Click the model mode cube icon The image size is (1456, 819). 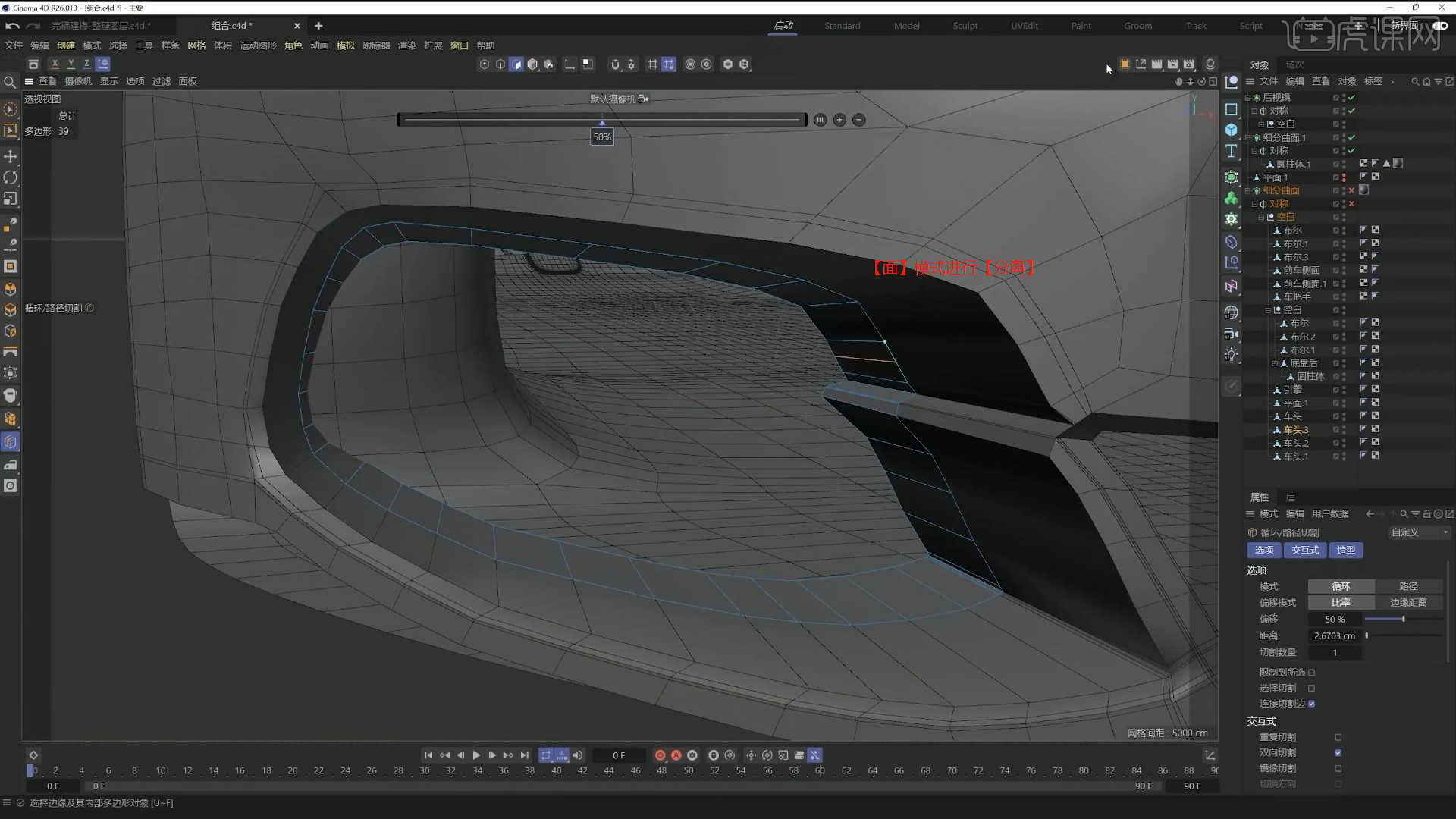click(532, 64)
